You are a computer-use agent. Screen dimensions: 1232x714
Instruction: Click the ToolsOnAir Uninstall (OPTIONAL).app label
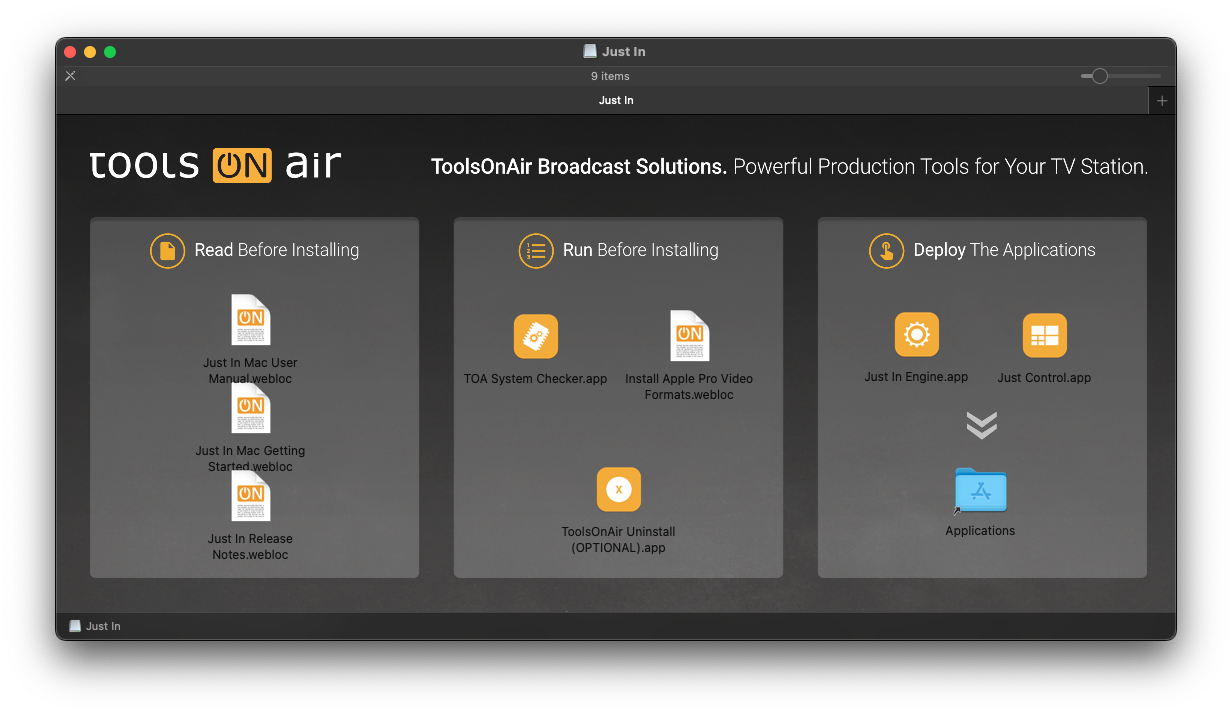click(x=619, y=540)
